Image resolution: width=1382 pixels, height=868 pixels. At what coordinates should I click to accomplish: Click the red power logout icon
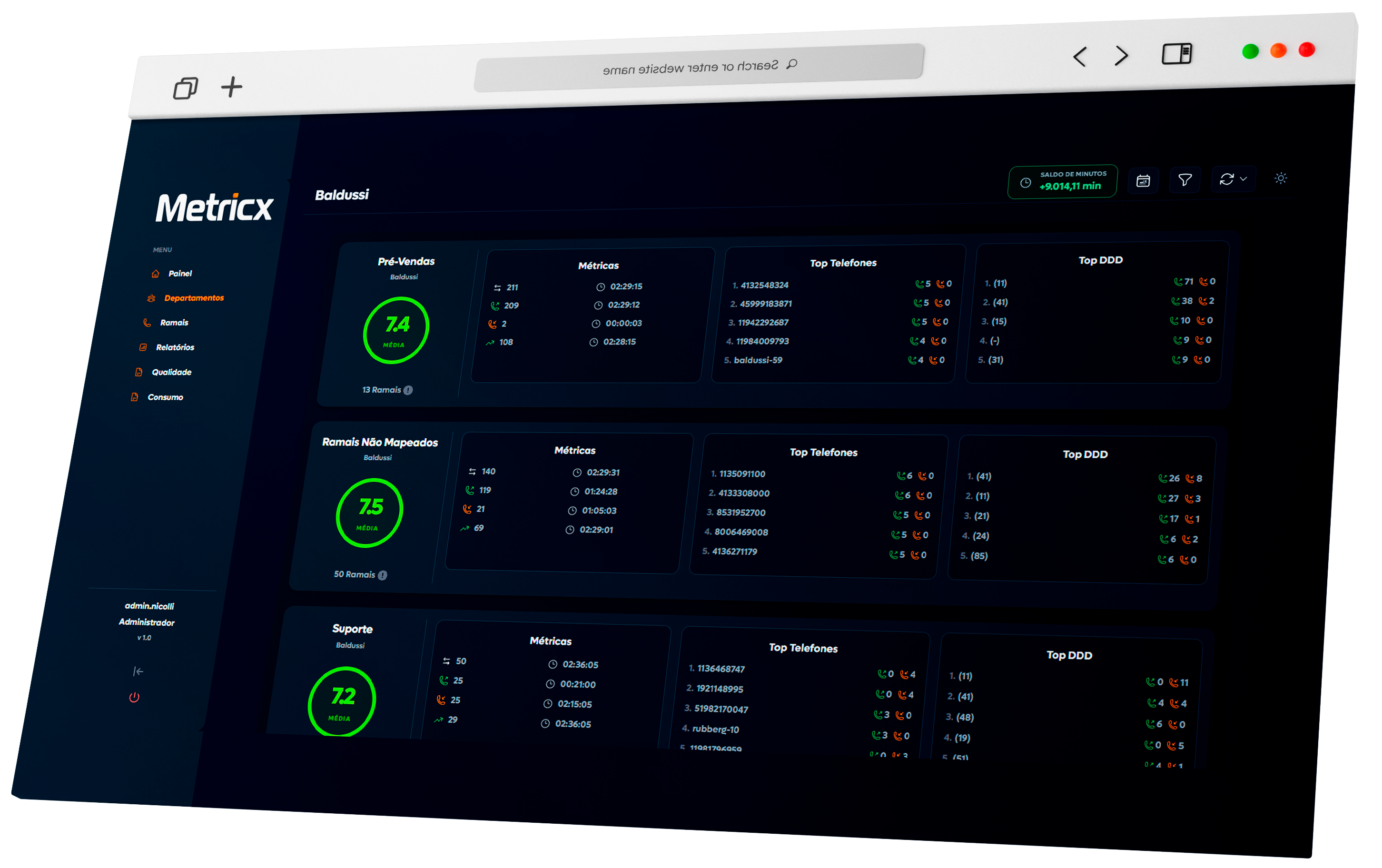[134, 698]
